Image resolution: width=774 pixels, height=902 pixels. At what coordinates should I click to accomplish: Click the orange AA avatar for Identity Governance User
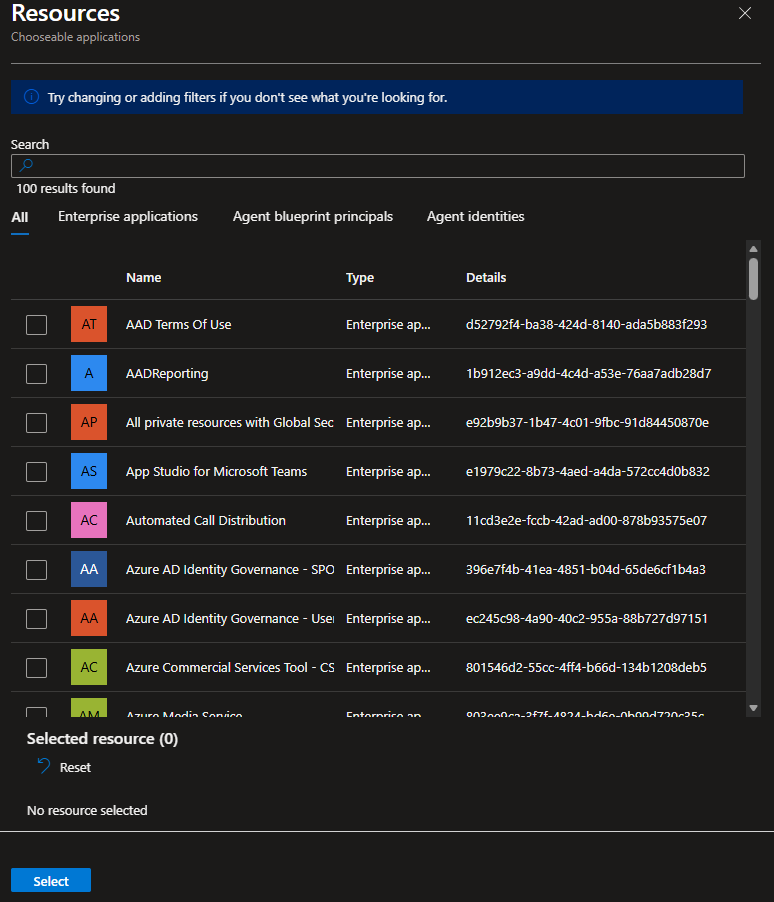point(89,618)
